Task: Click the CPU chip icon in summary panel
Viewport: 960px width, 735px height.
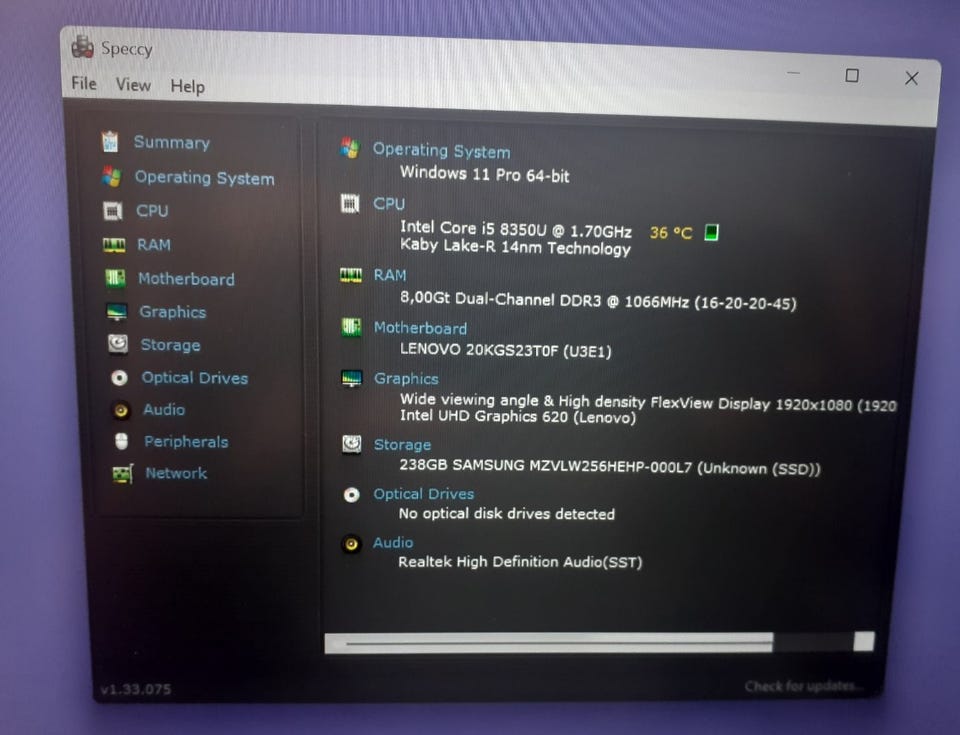Action: point(350,203)
